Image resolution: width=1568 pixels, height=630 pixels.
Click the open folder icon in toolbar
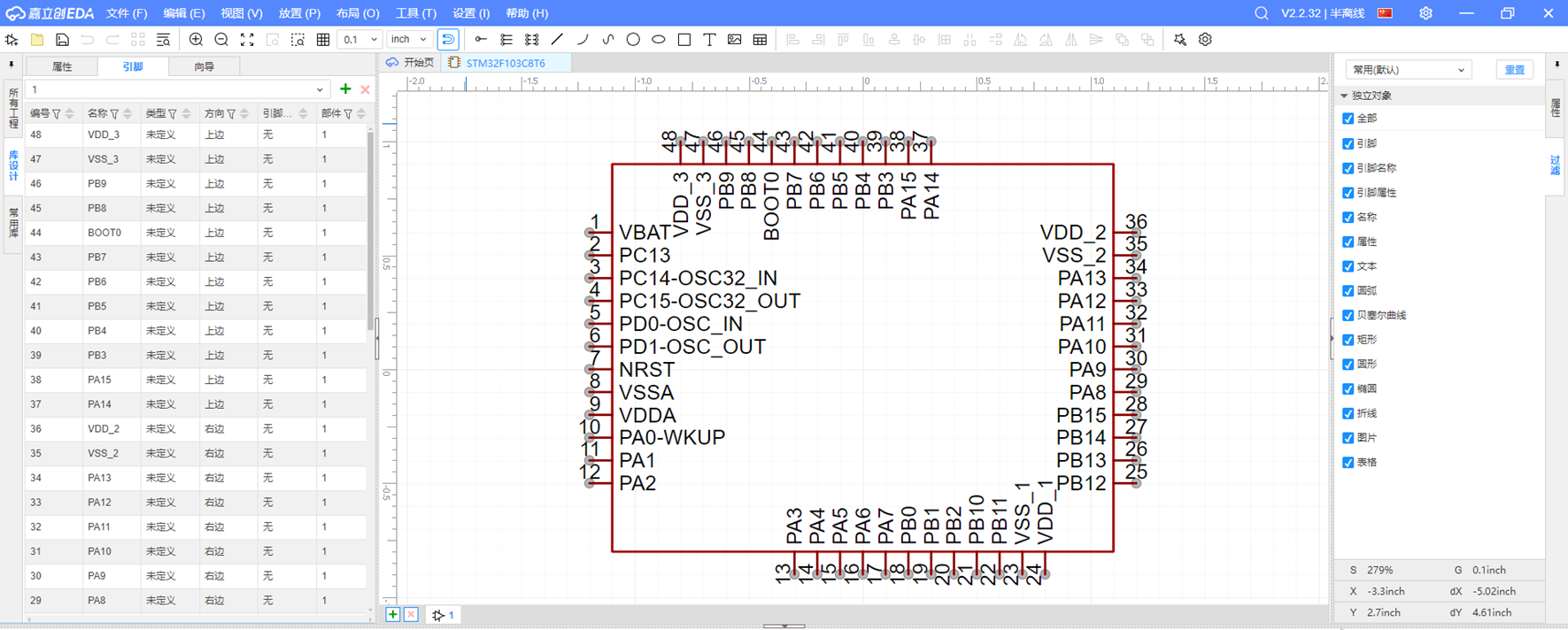pyautogui.click(x=37, y=40)
